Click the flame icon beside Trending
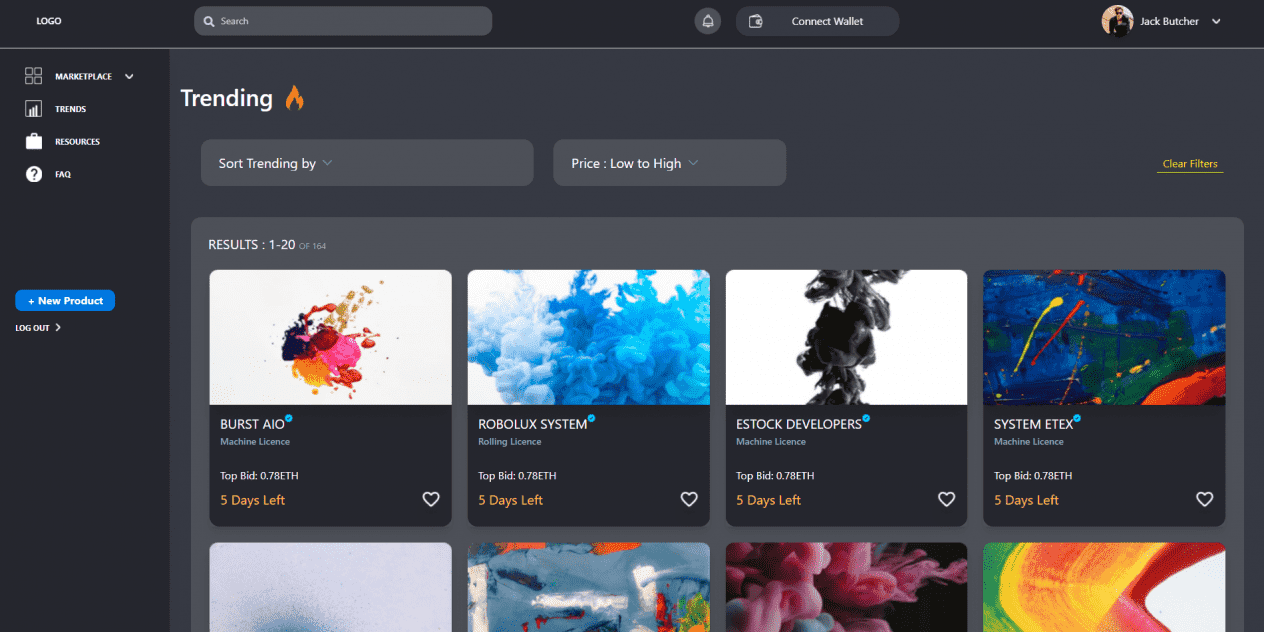Image resolution: width=1264 pixels, height=632 pixels. (294, 97)
